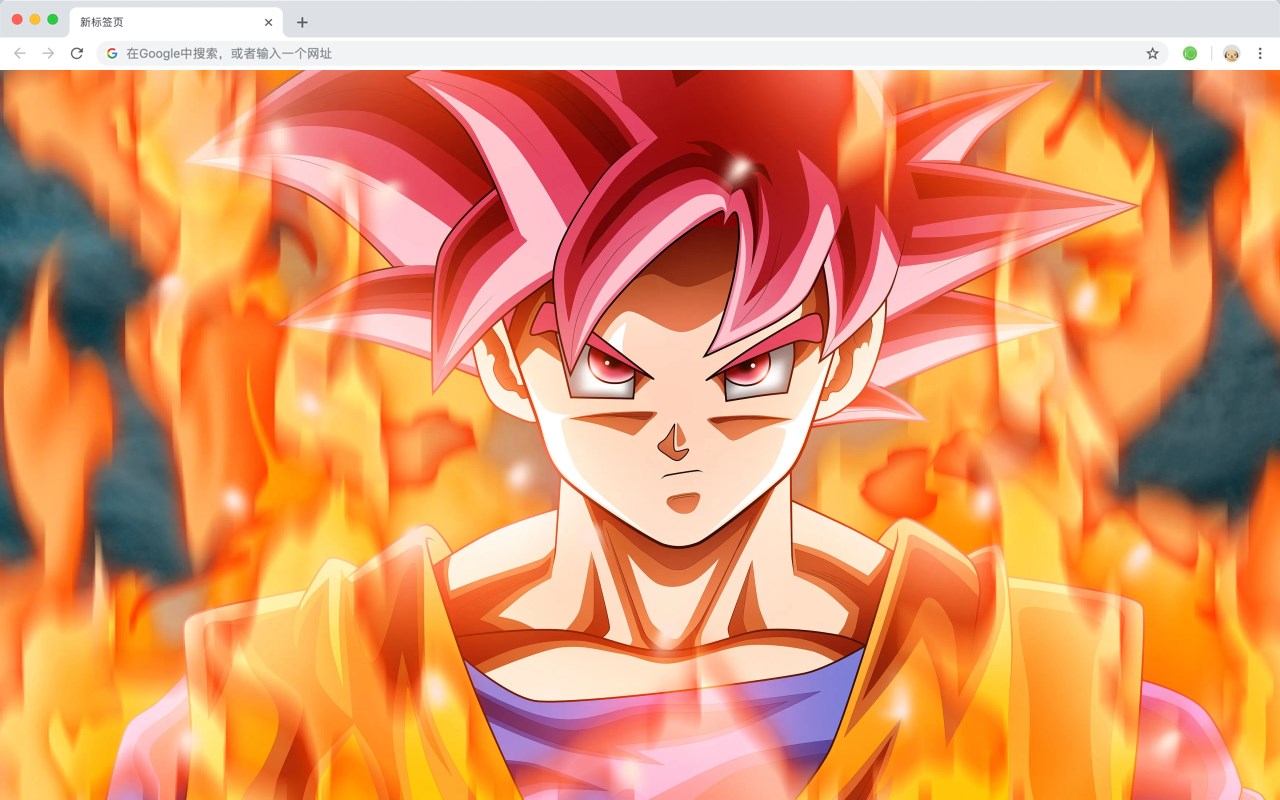Close the window with red button

(x=17, y=20)
